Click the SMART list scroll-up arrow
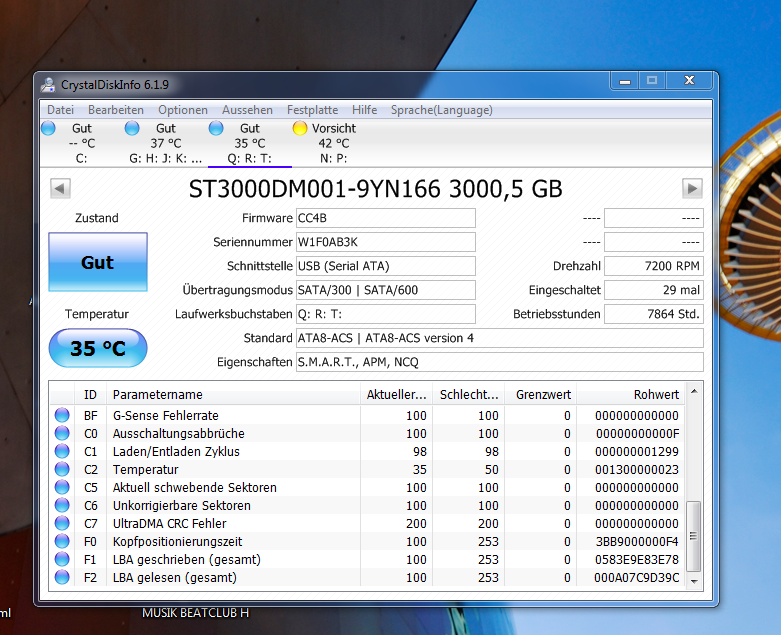This screenshot has width=781, height=635. click(x=694, y=391)
